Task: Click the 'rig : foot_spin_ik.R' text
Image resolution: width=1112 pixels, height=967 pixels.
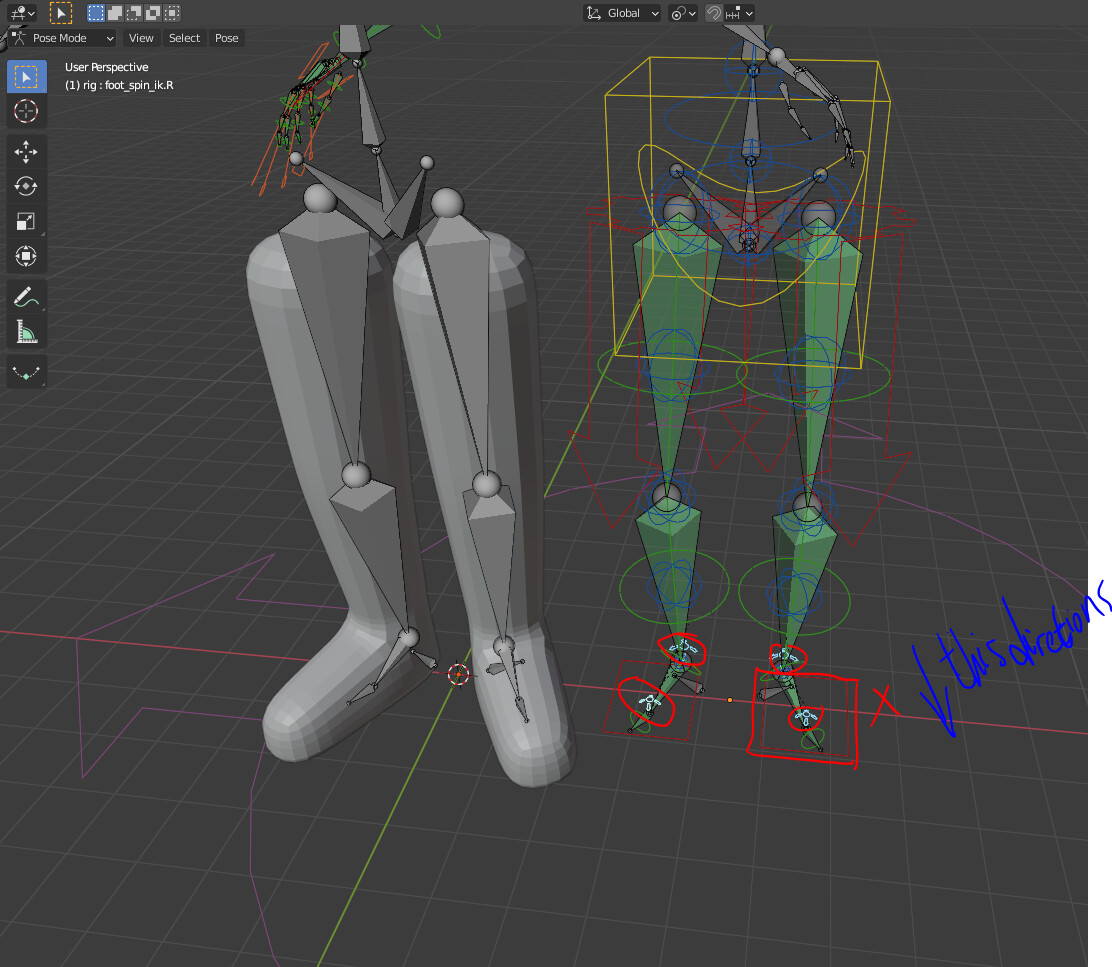Action: pyautogui.click(x=128, y=85)
